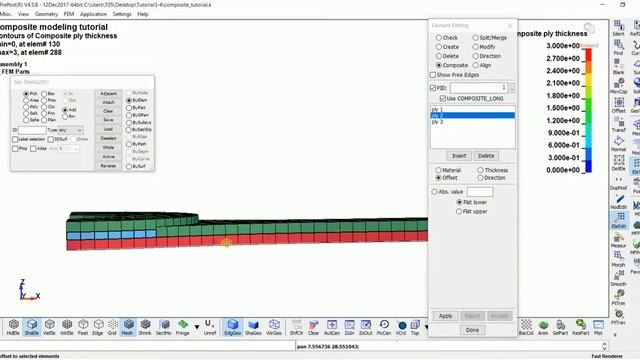640x360 pixels.
Task: Select the WirEle wireframe element icon
Action: pyautogui.click(x=67, y=327)
